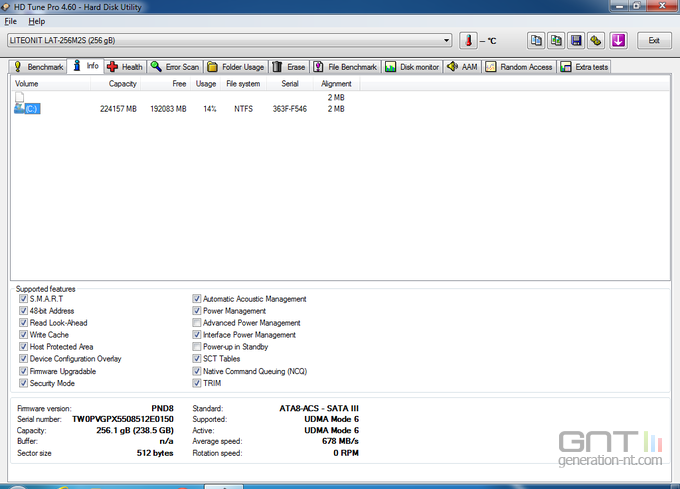Toggle the SCT Tables checkbox
The width and height of the screenshot is (680, 489).
[x=197, y=359]
